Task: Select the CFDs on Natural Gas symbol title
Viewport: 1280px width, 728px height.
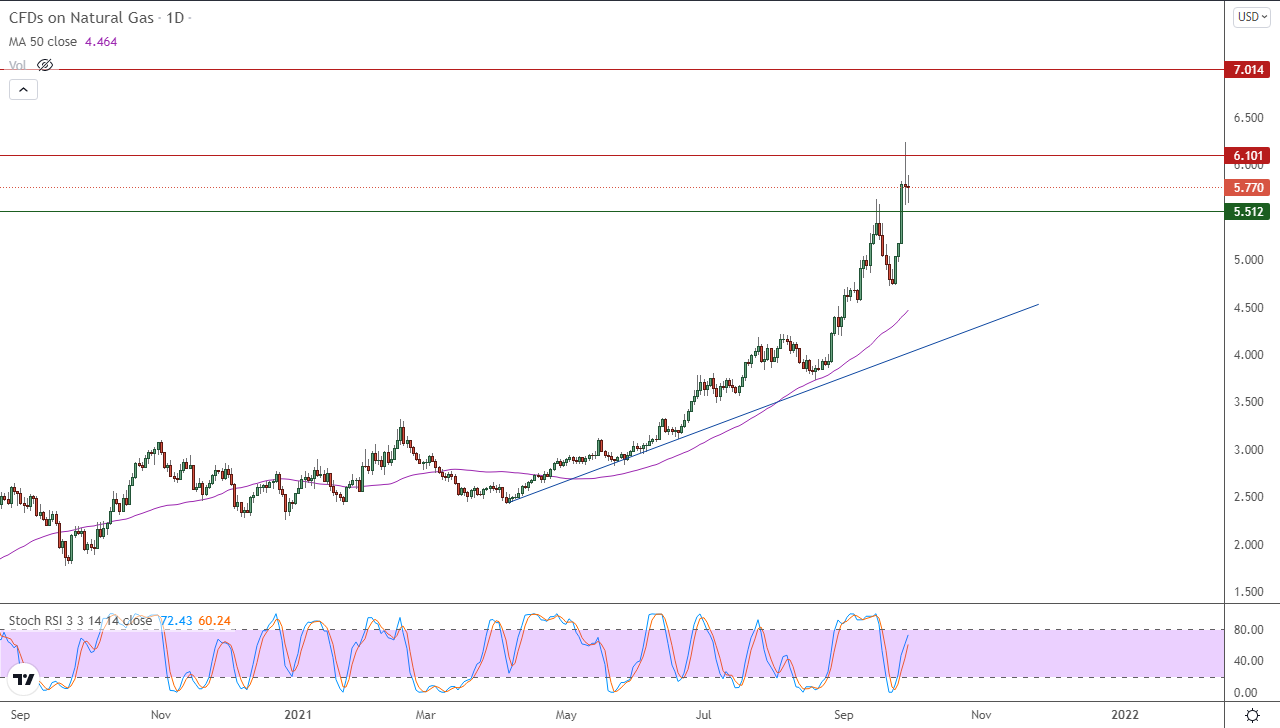Action: click(x=83, y=18)
